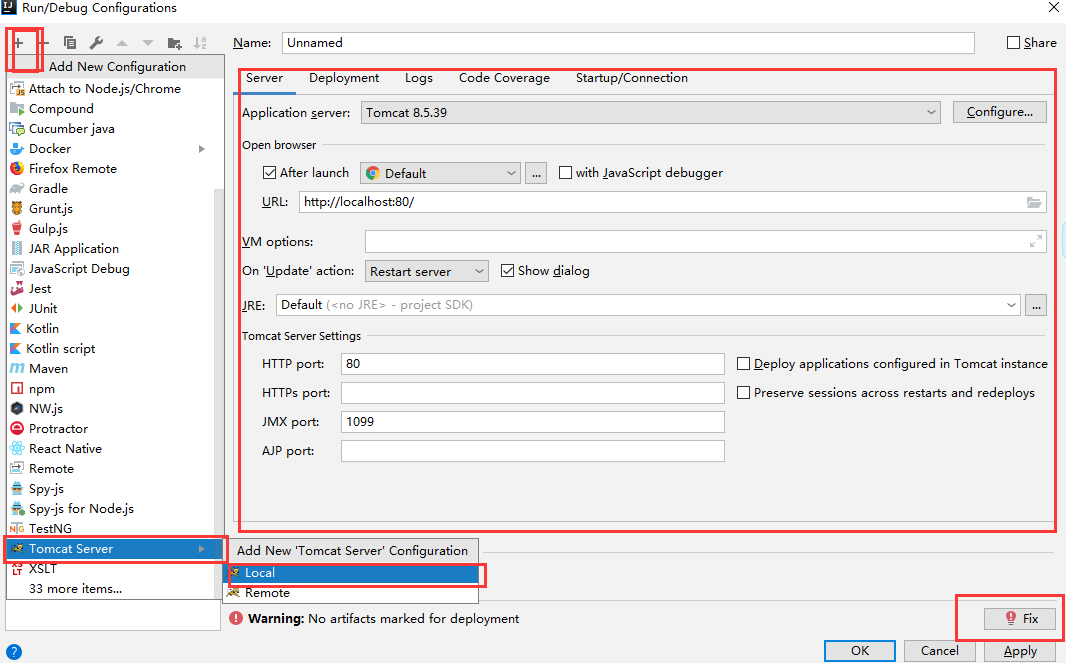Image resolution: width=1066 pixels, height=663 pixels.
Task: Click the Configure... button
Action: pos(999,112)
